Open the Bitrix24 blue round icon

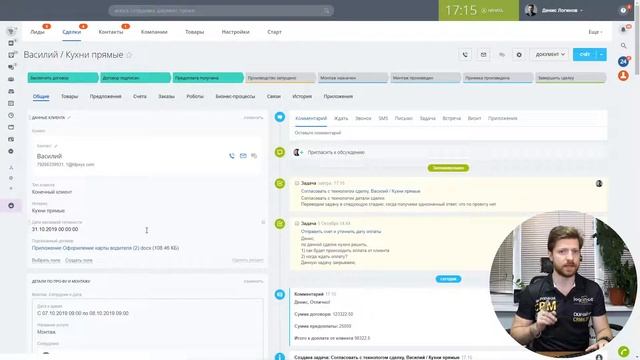point(623,62)
